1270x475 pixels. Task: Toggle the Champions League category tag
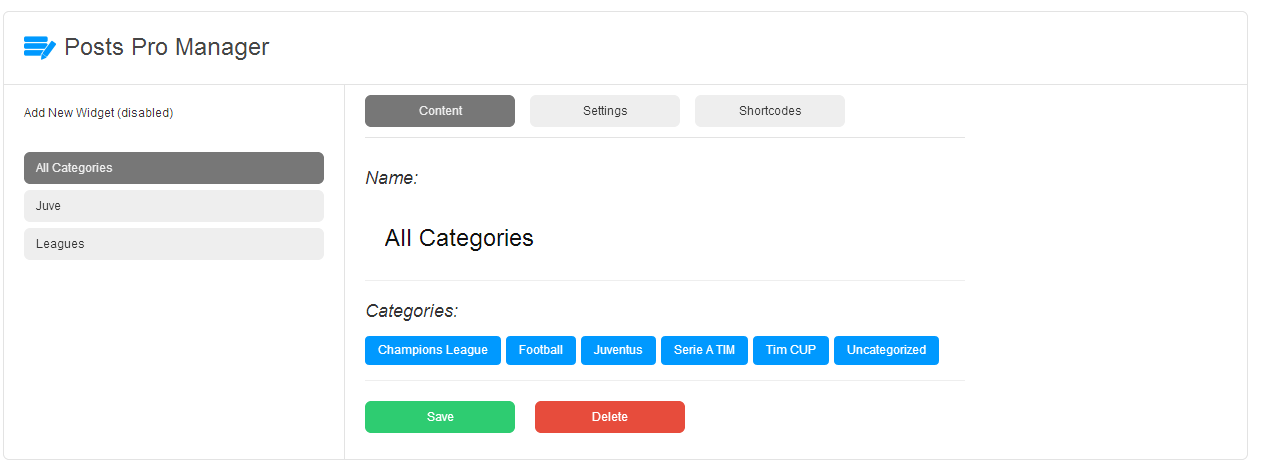(433, 350)
